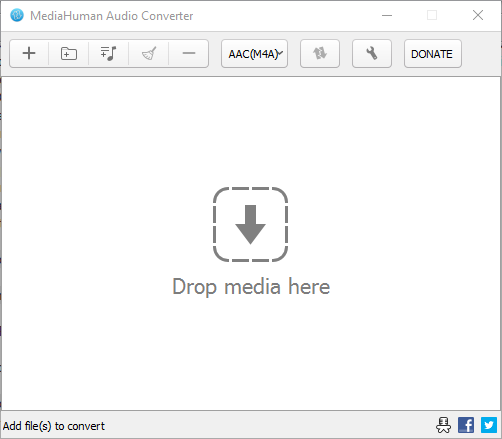
Task: Clear the list with the broom icon
Action: point(149,54)
